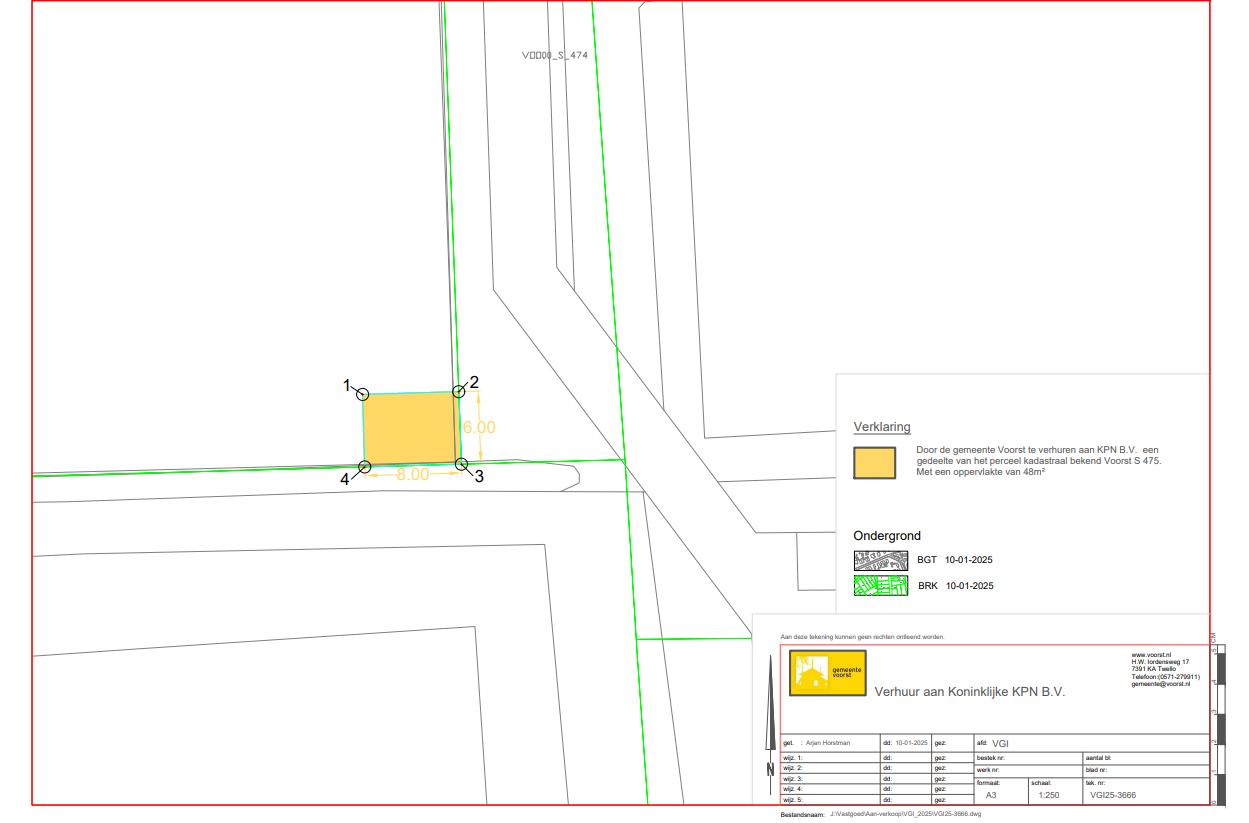Click the 8.00 width dimension label

click(x=412, y=475)
